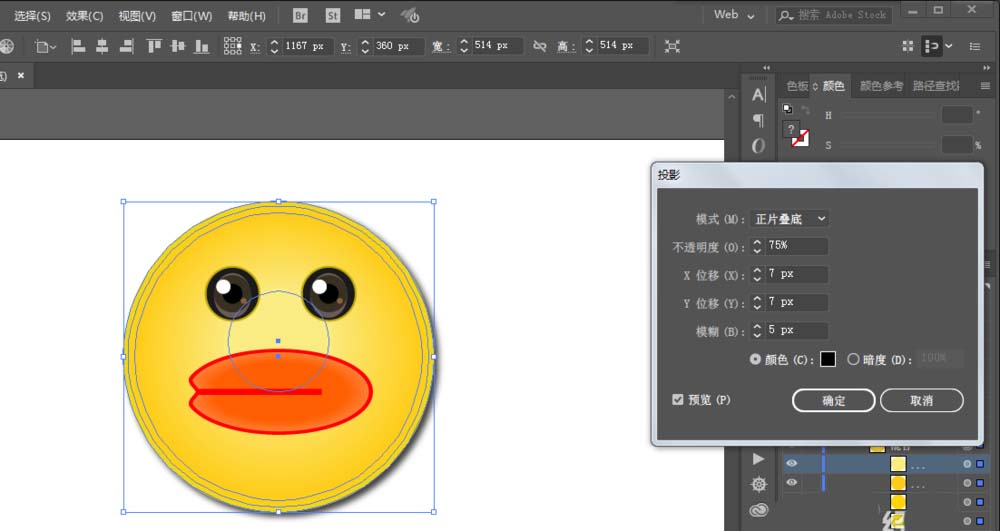Open the 模式 blend mode dropdown

(789, 219)
